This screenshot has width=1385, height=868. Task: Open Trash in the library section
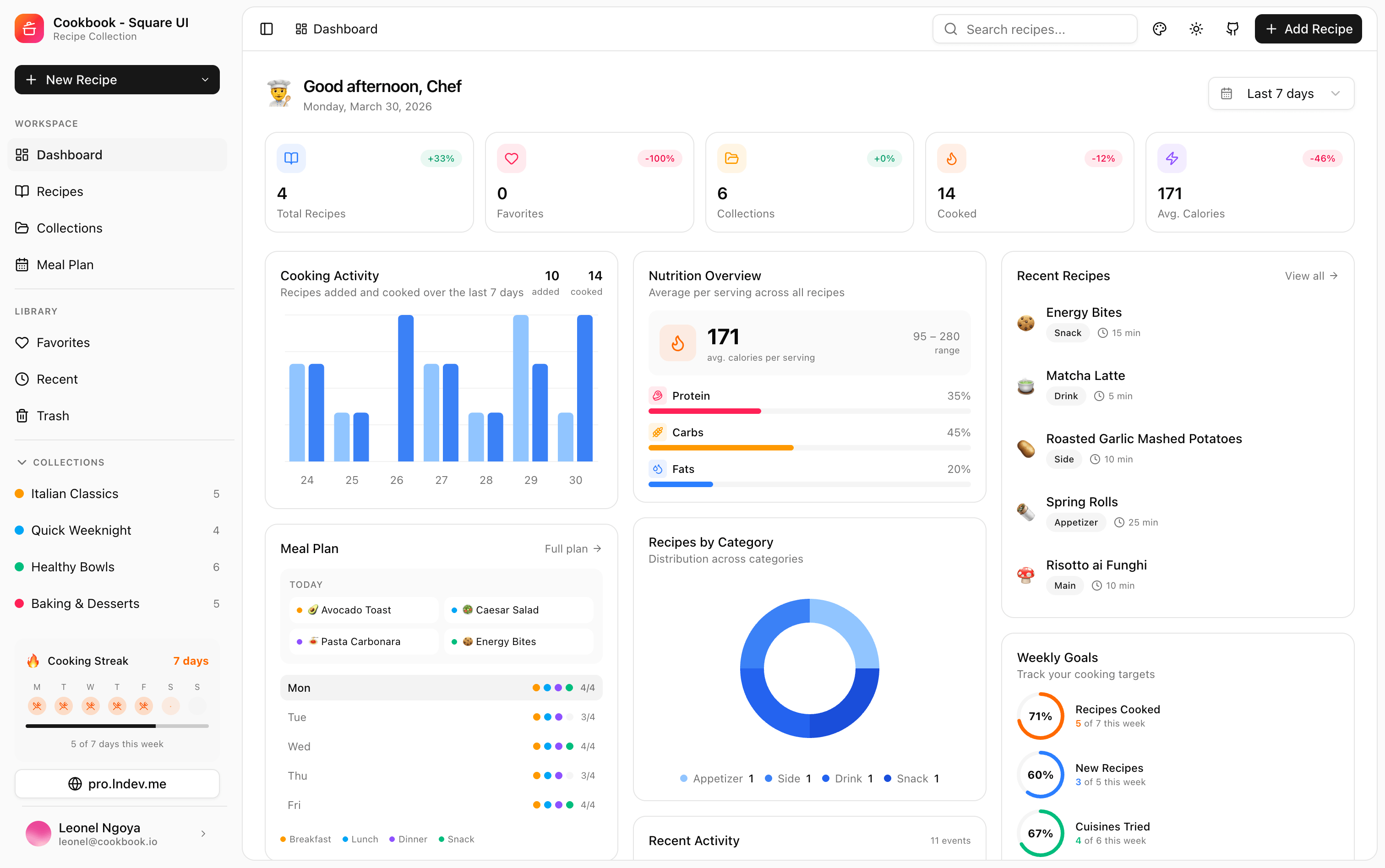pos(117,416)
